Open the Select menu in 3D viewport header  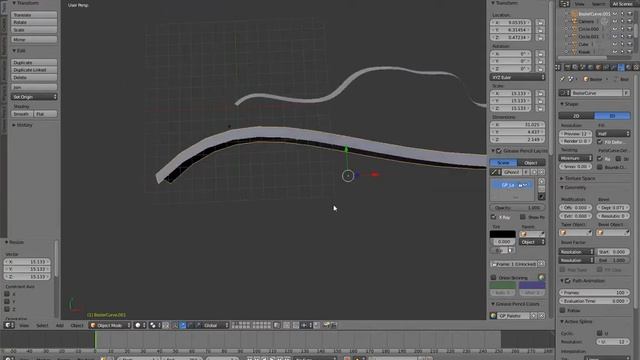[x=42, y=326]
